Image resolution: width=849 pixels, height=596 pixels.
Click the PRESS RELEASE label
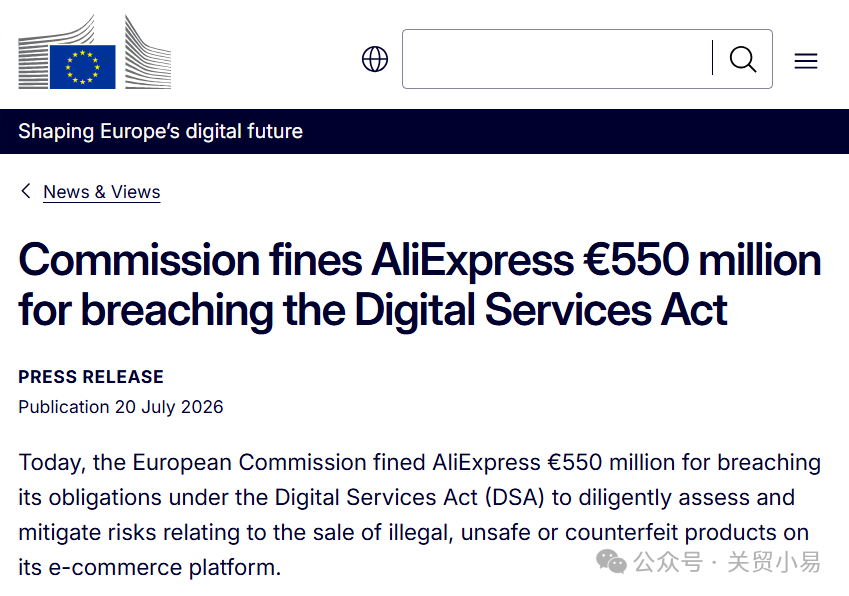91,377
